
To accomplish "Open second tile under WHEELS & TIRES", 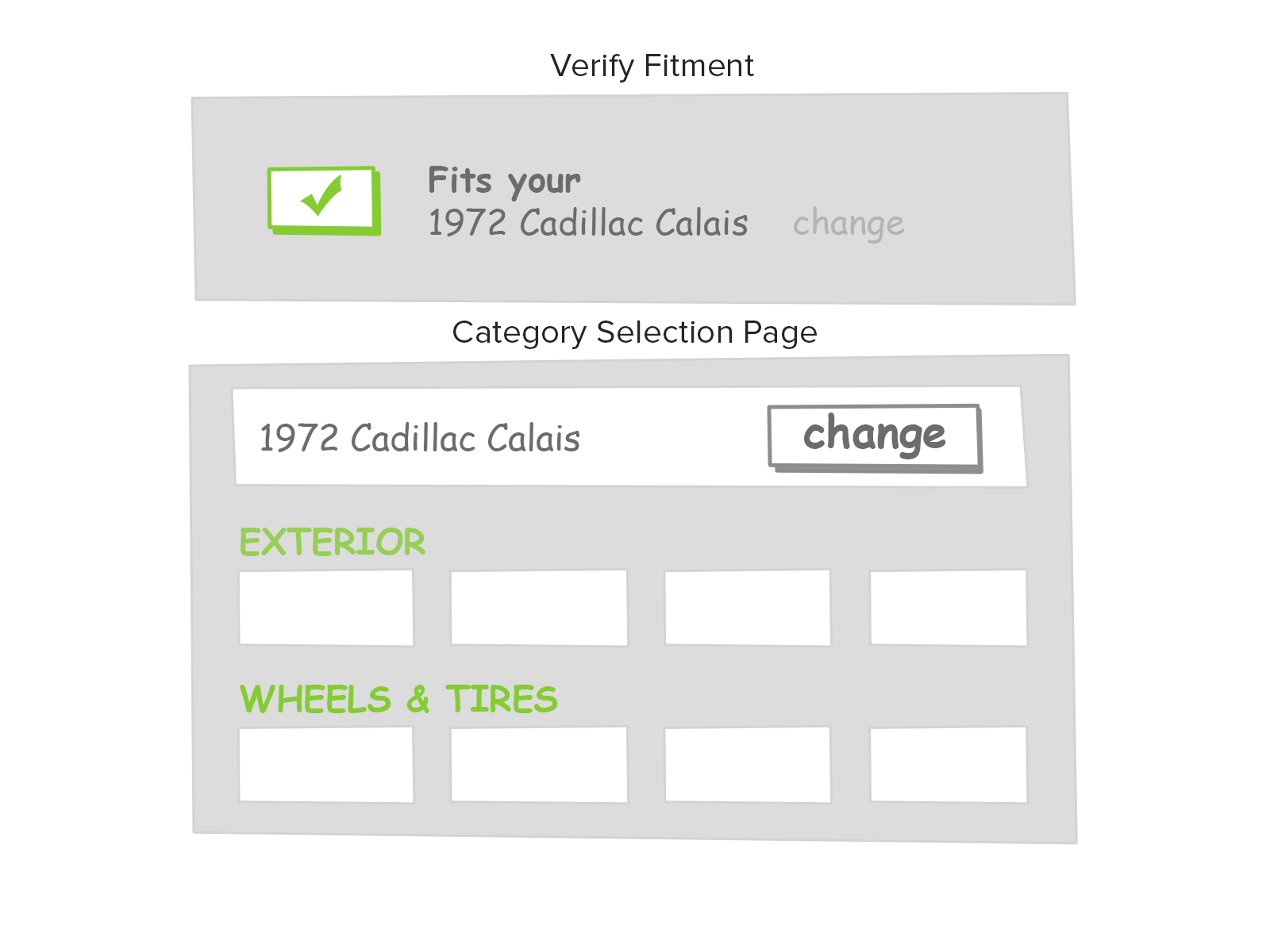I will (x=539, y=765).
